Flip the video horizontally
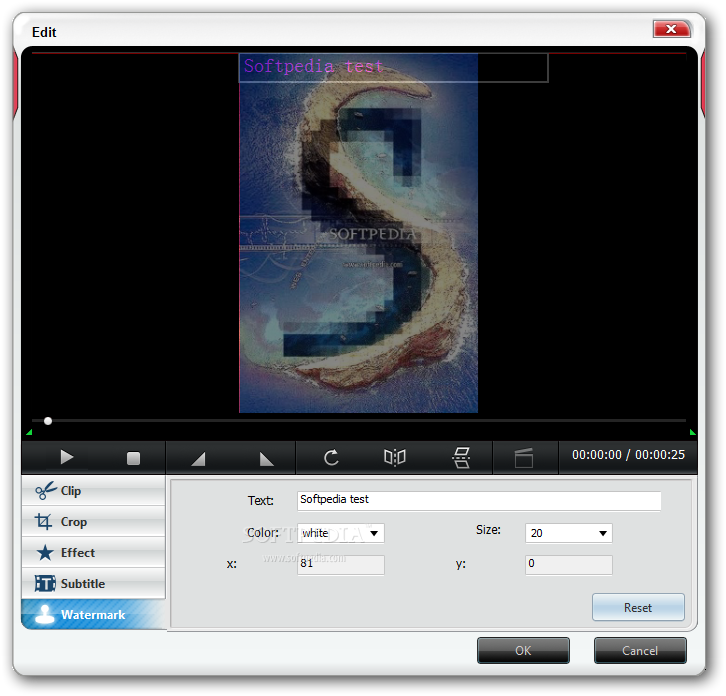 coord(394,458)
